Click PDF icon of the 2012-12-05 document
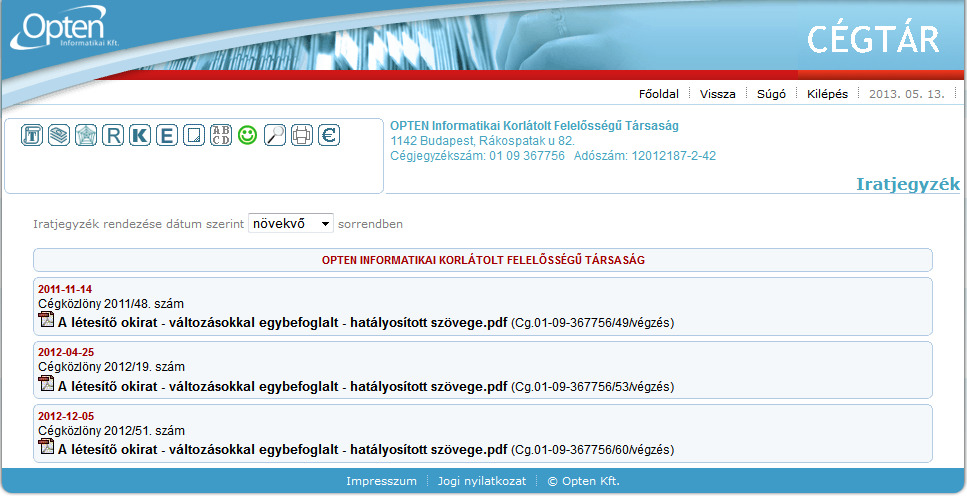 tap(46, 447)
